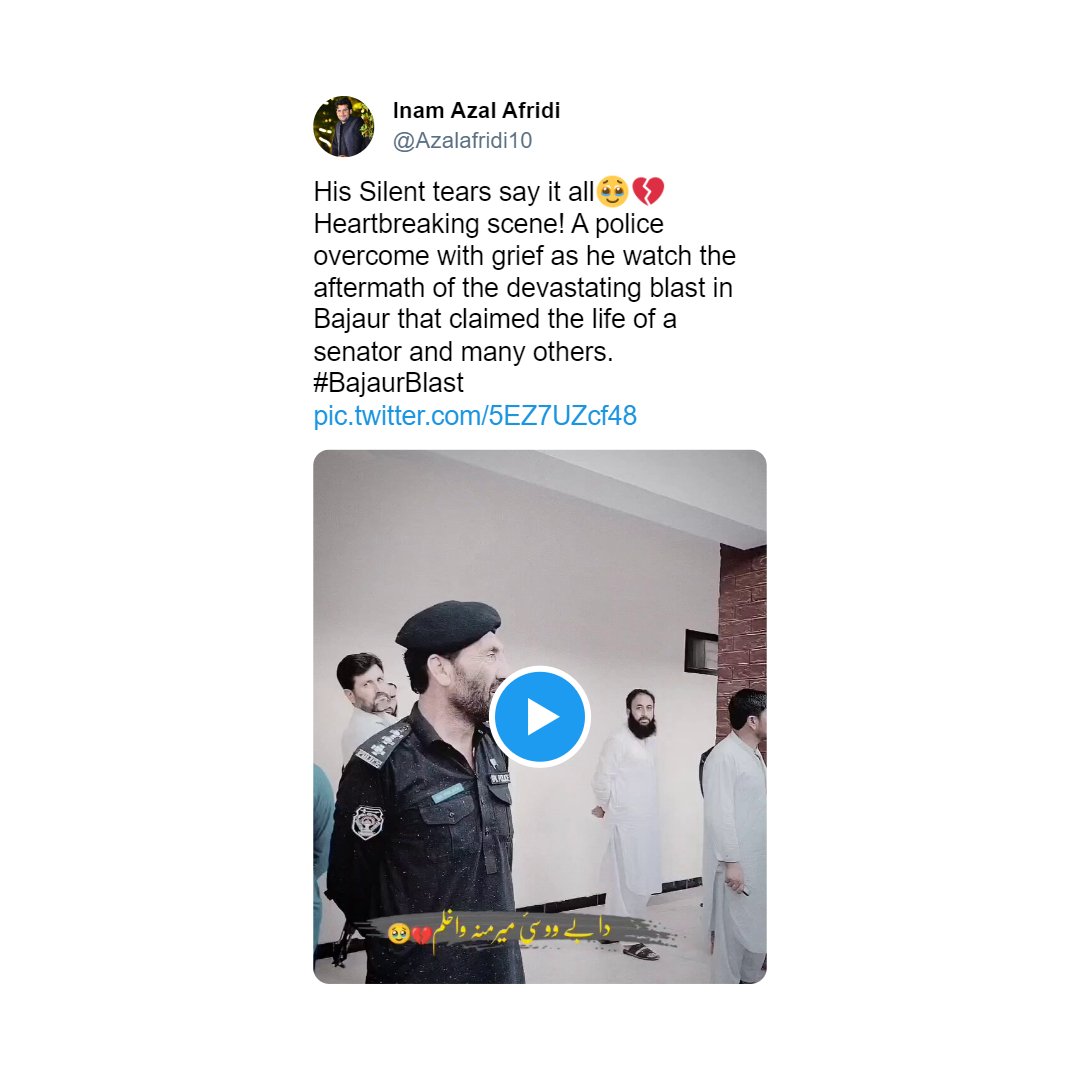Click the yellow Urdu caption on video
This screenshot has width=1080, height=1080.
[521, 931]
